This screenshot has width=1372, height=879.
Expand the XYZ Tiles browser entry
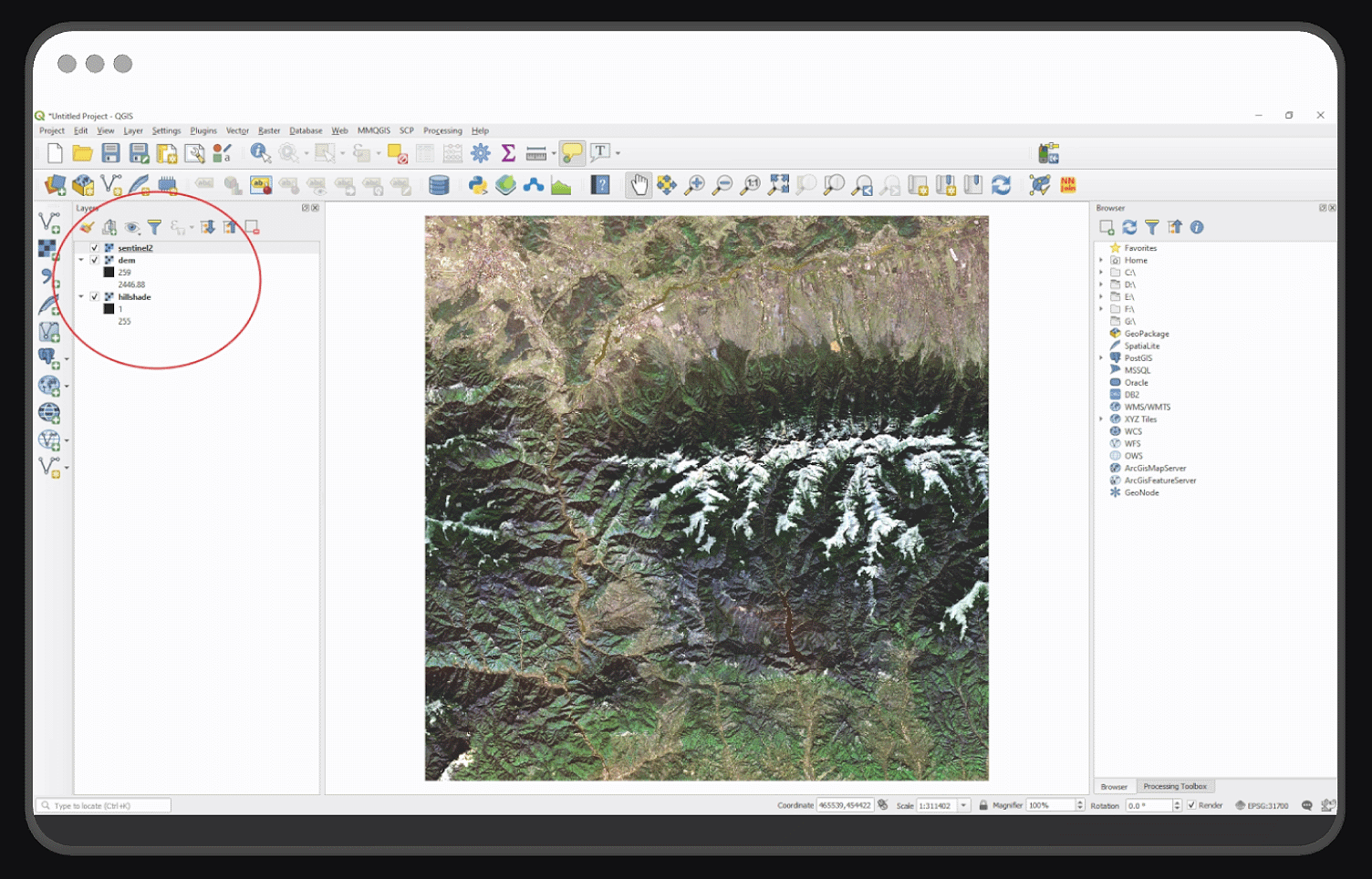click(x=1101, y=419)
